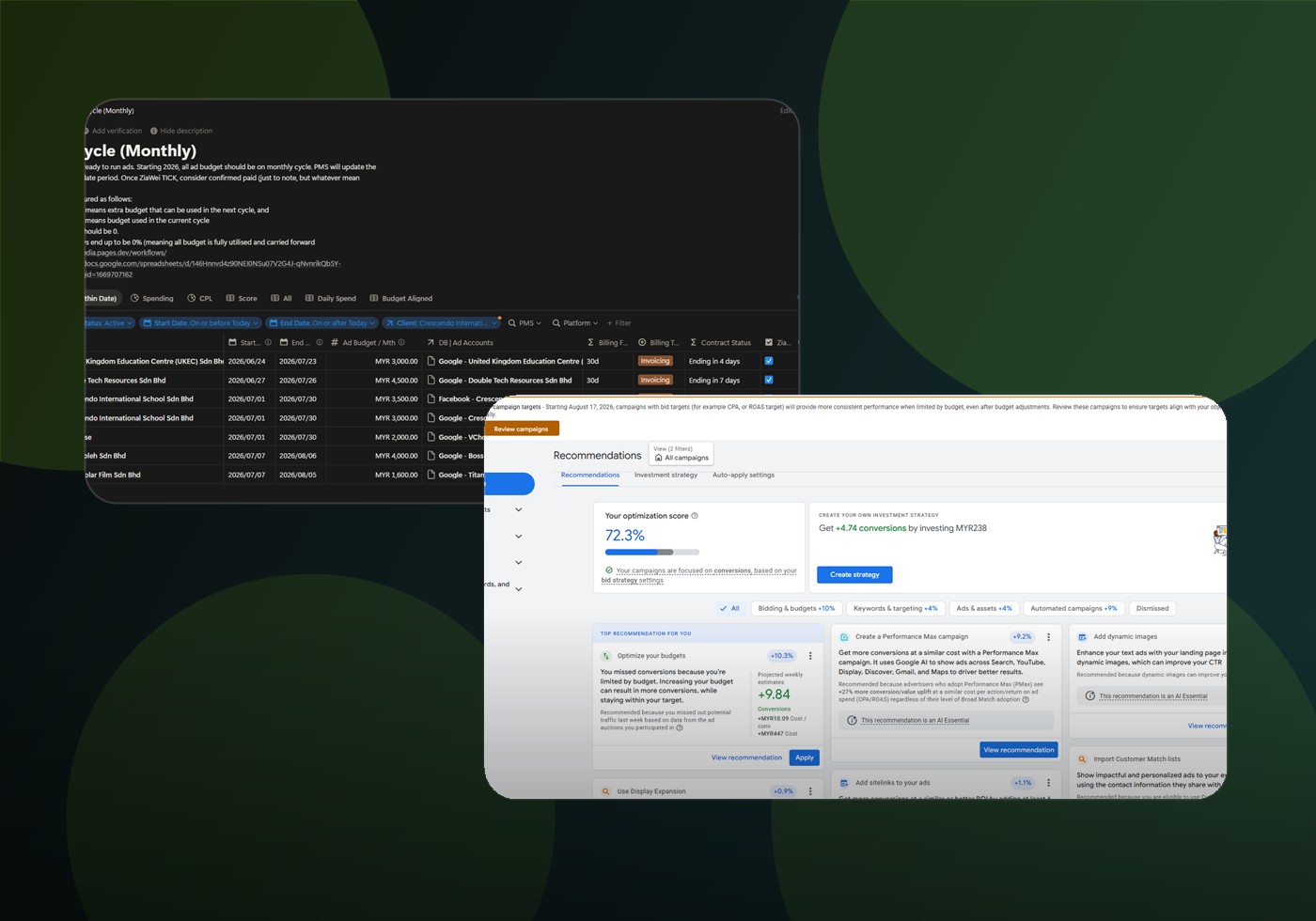Click the info icon on the Ad Budget / Mth column
This screenshot has width=1316, height=921.
click(401, 342)
